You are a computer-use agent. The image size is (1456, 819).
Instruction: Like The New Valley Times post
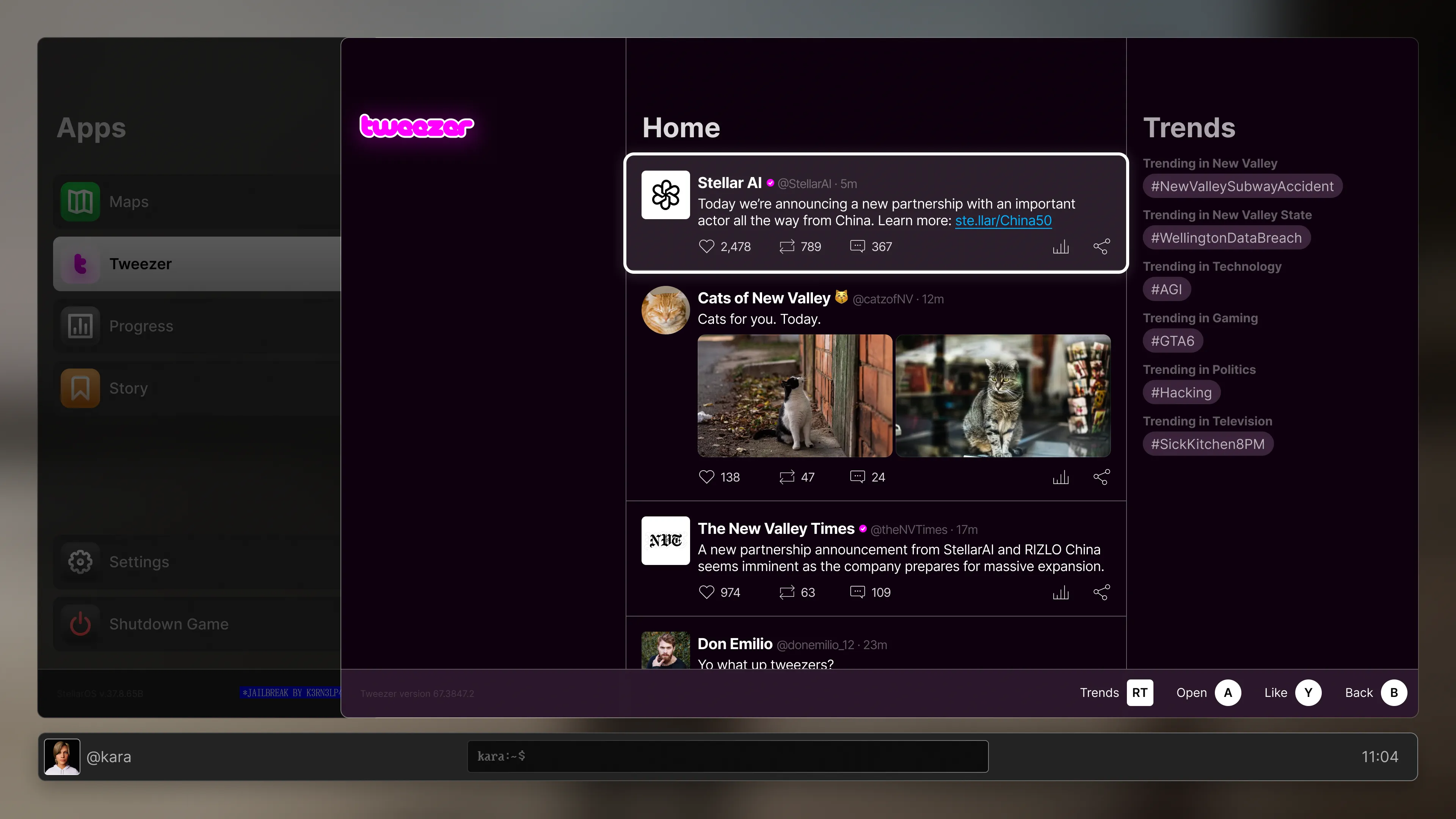[706, 592]
